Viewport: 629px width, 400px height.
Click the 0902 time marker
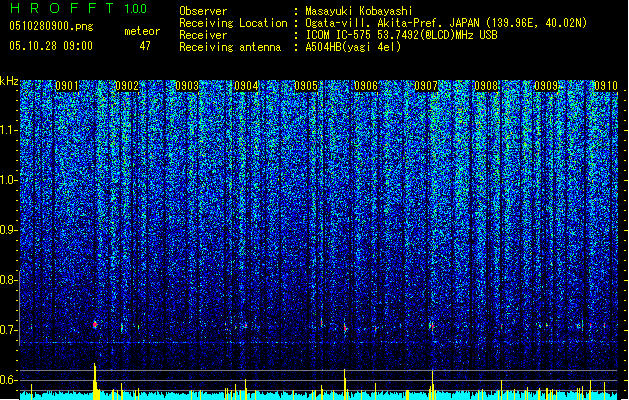coord(127,86)
